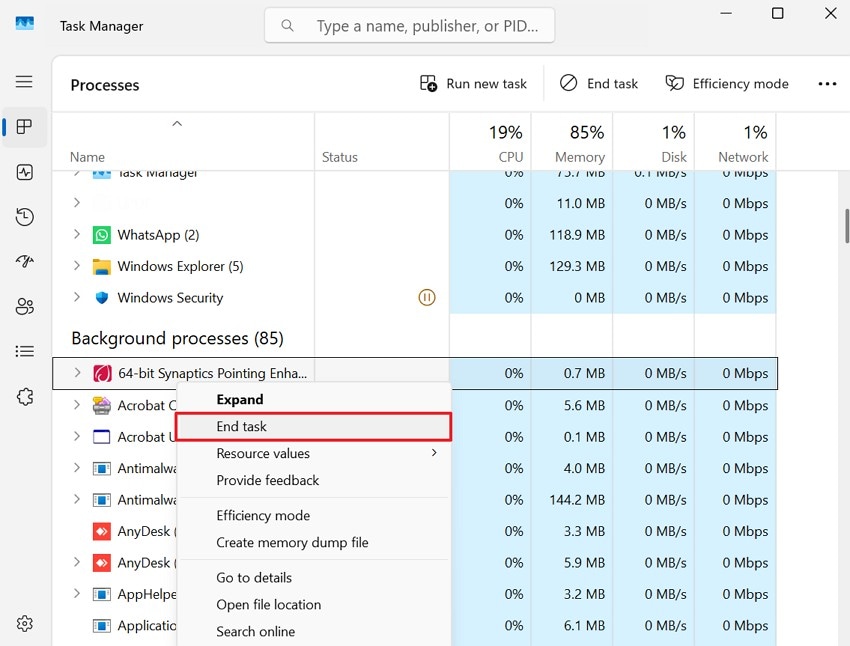
Task: Enable Efficiency mode from the context menu
Action: 263,515
